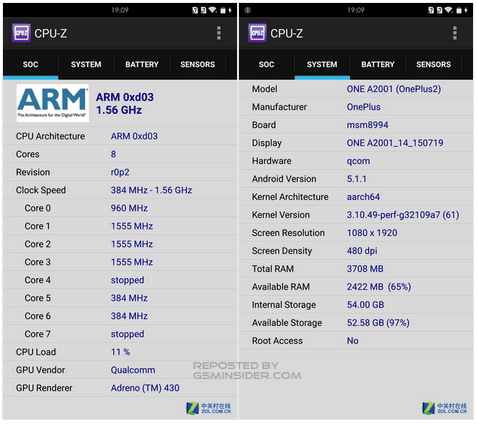Select the SYSTEM tab in right screen
This screenshot has width=477, height=424.
322,64
